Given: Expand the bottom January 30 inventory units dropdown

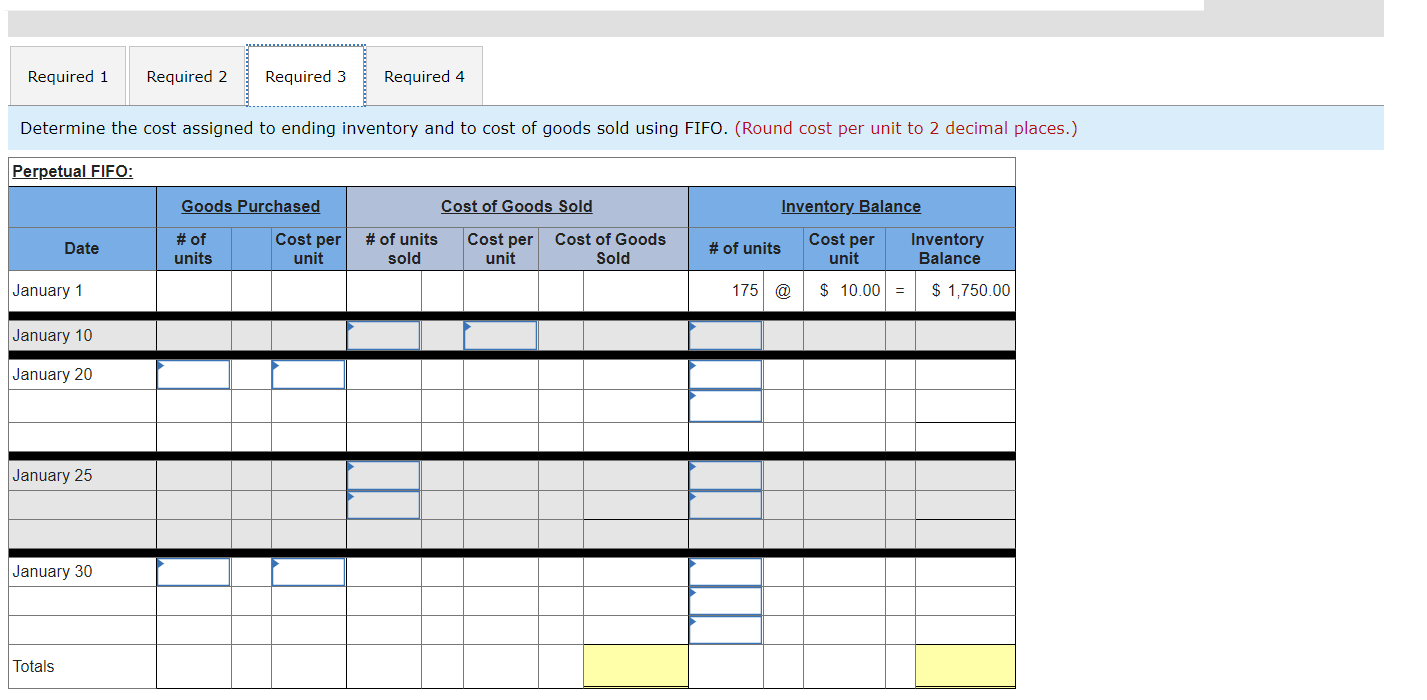Looking at the screenshot, I should [x=725, y=628].
